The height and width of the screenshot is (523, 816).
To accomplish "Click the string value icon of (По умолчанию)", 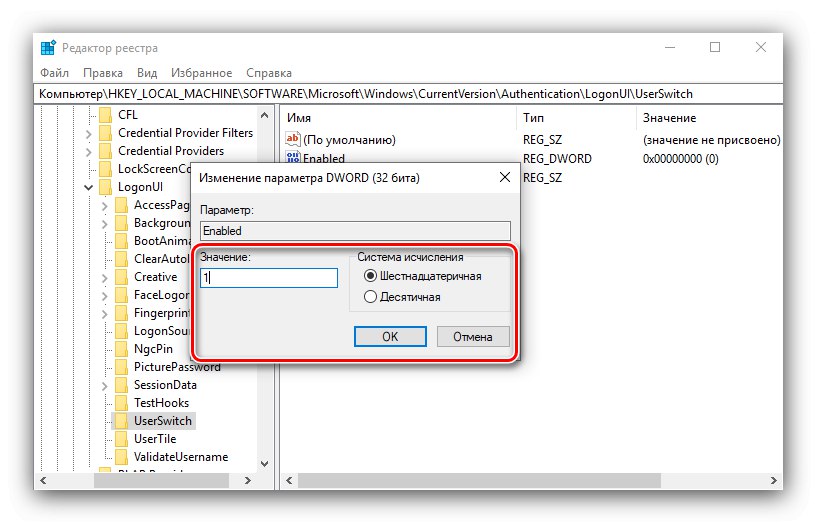I will coord(292,139).
